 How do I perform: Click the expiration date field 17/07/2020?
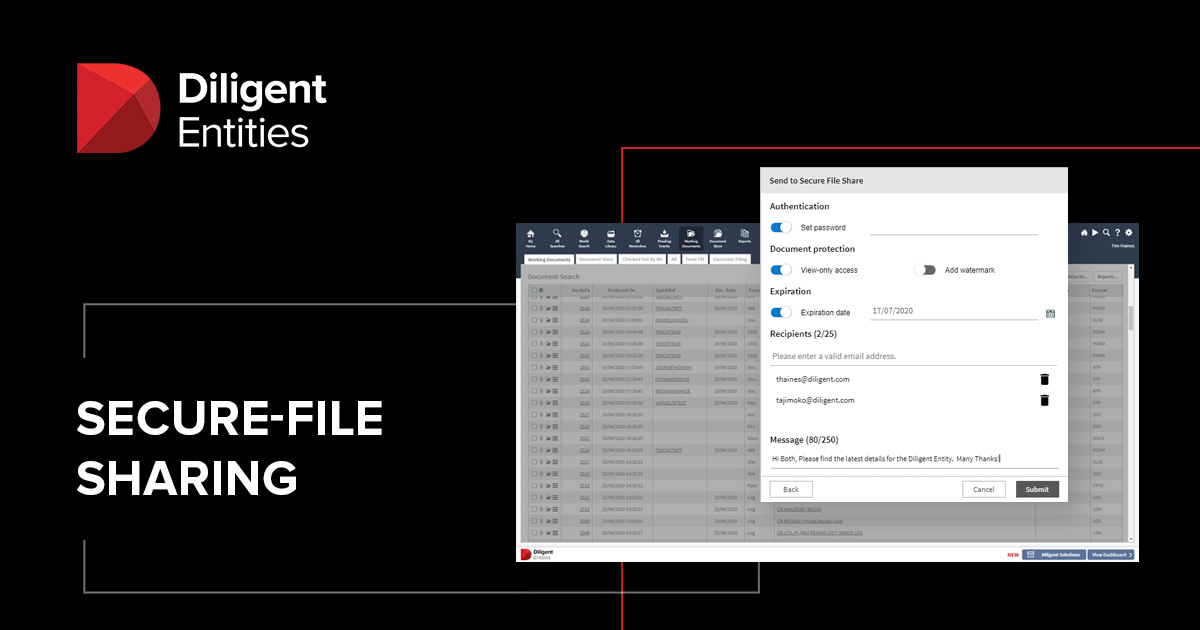click(954, 312)
